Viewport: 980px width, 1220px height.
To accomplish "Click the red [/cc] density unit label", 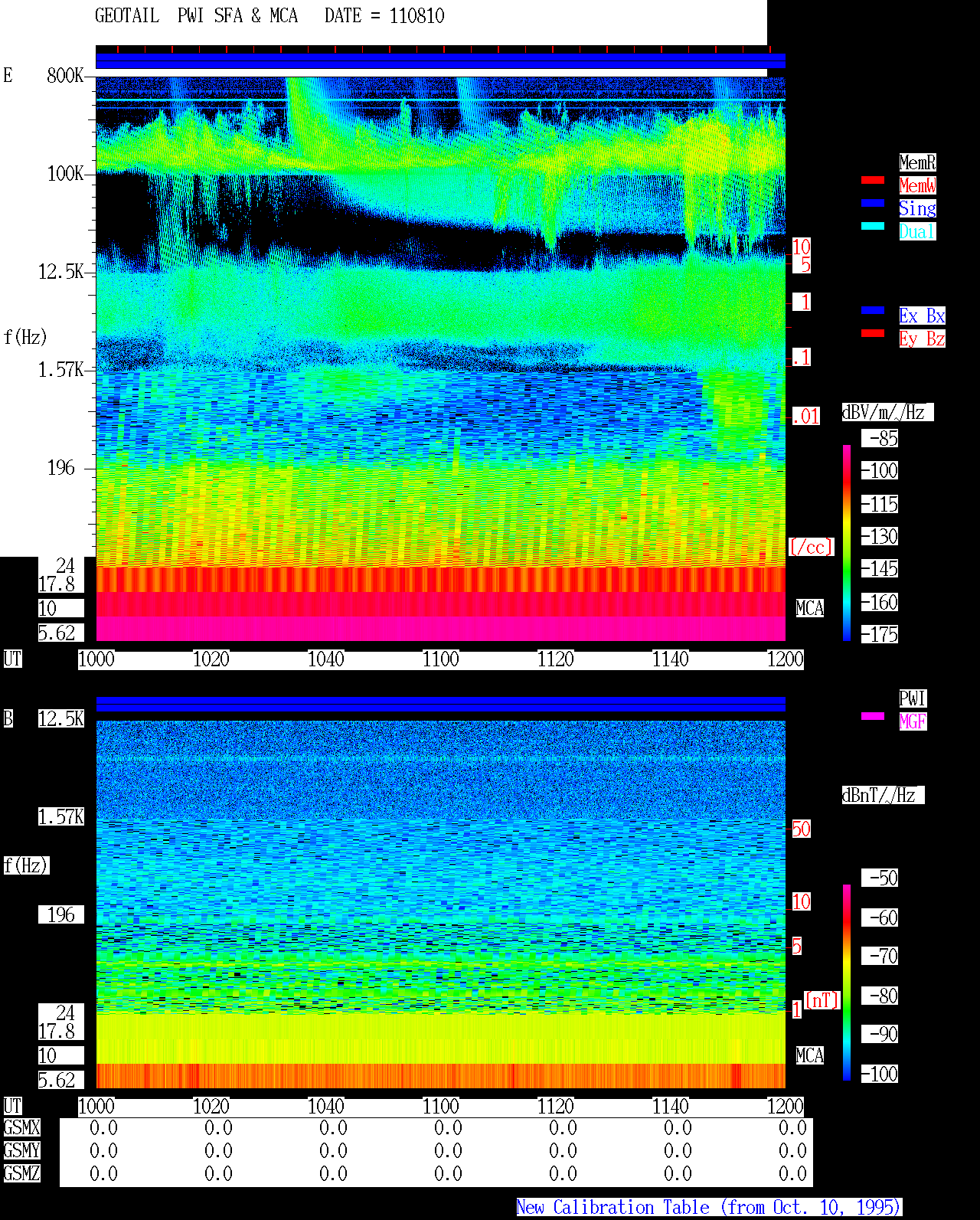I will click(x=811, y=547).
